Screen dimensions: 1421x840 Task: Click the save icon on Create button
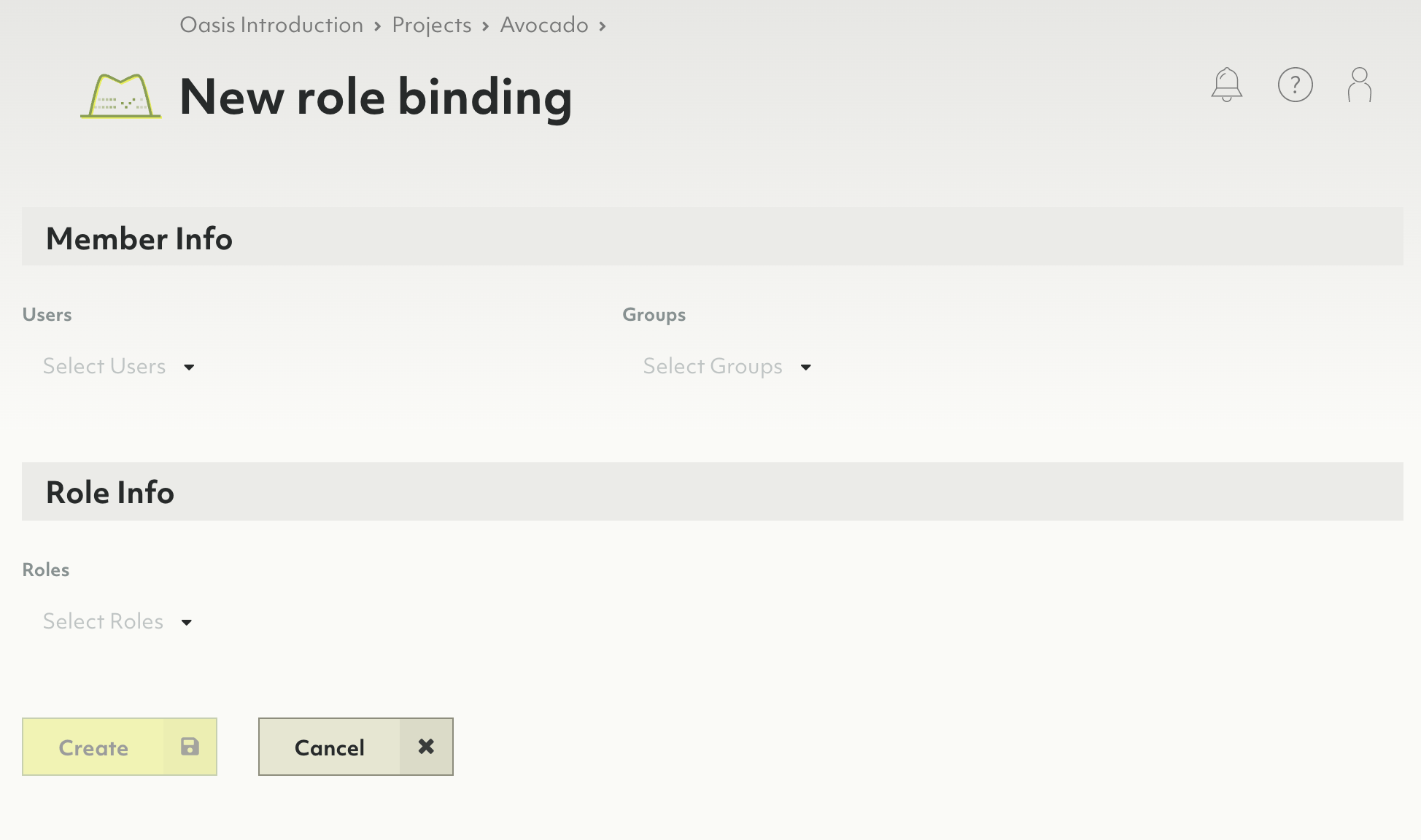[189, 746]
